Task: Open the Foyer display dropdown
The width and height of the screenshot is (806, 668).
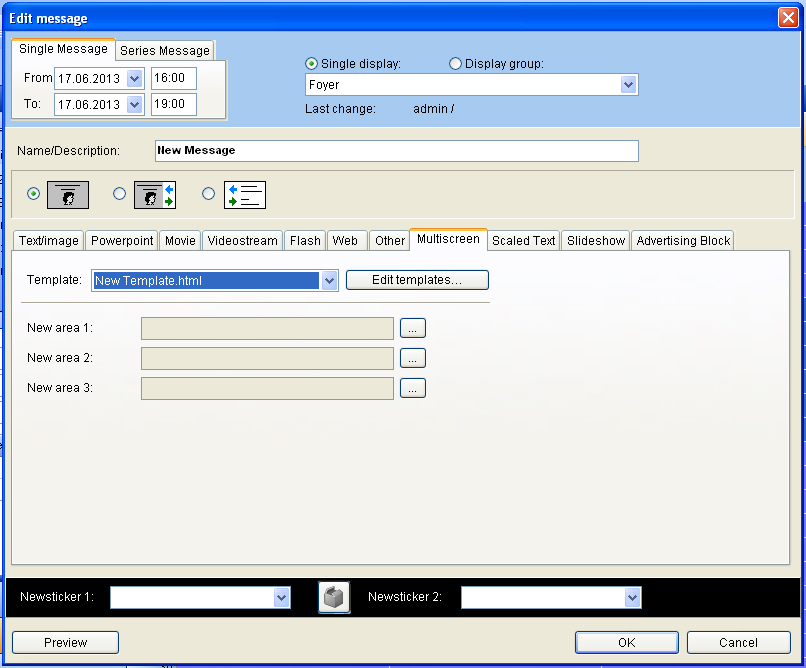Action: tap(628, 85)
